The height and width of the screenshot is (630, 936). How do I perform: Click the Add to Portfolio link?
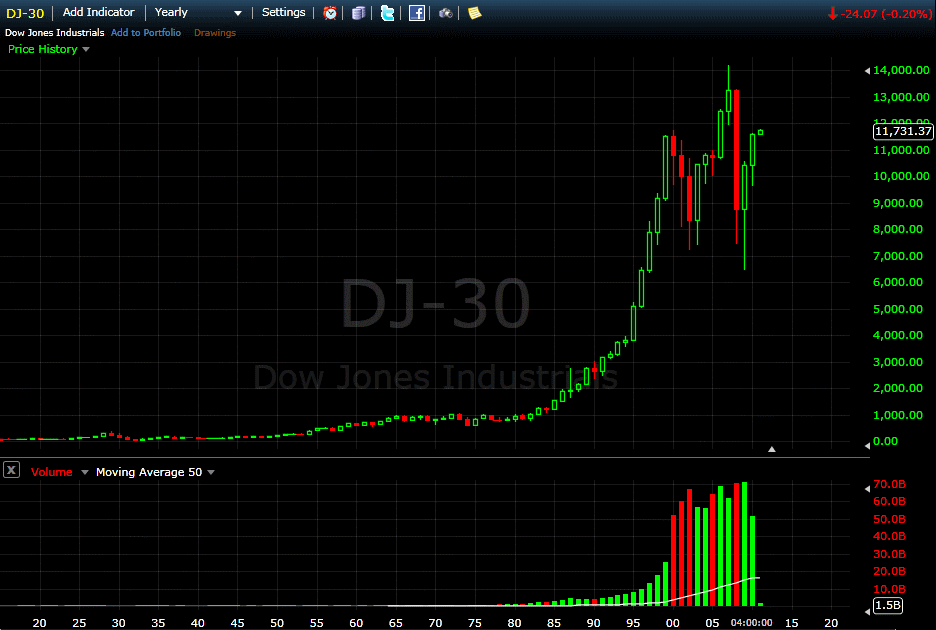[x=146, y=33]
